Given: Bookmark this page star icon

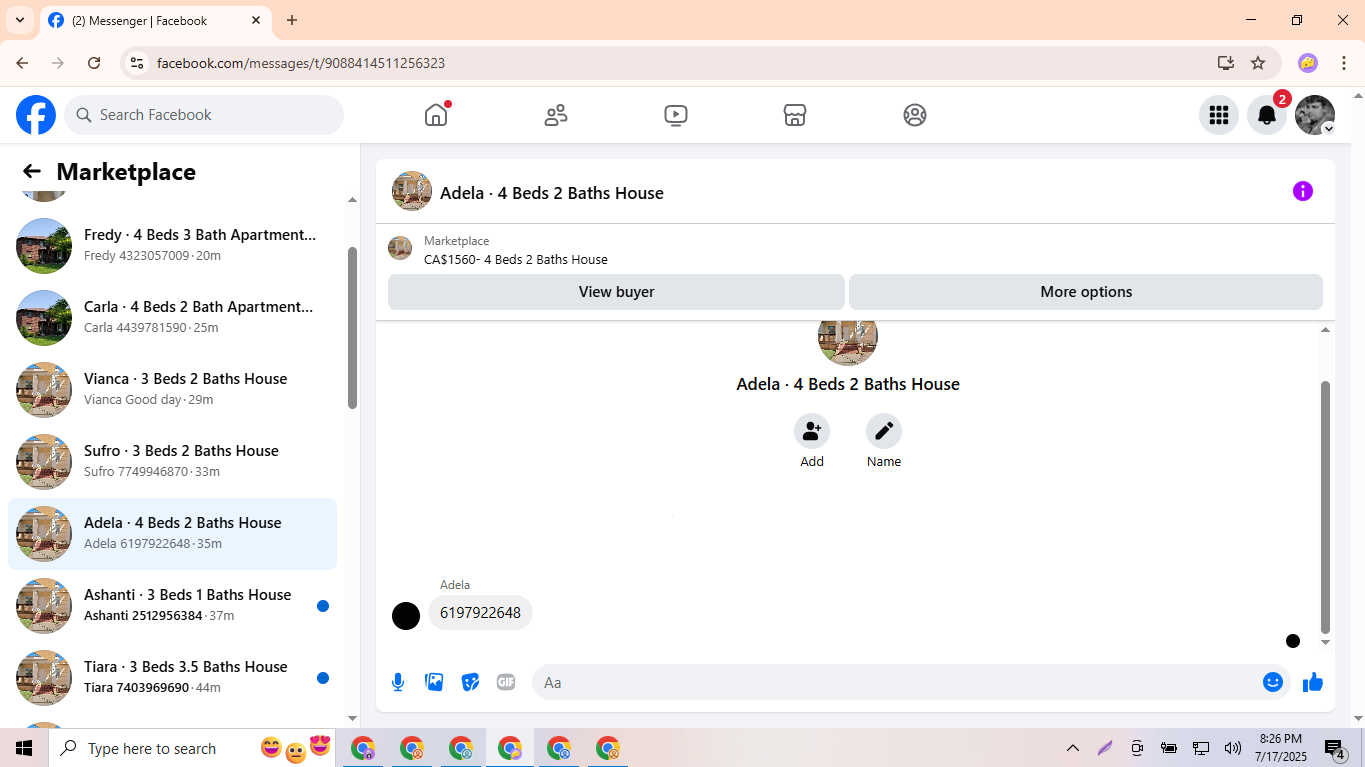Looking at the screenshot, I should pyautogui.click(x=1258, y=63).
